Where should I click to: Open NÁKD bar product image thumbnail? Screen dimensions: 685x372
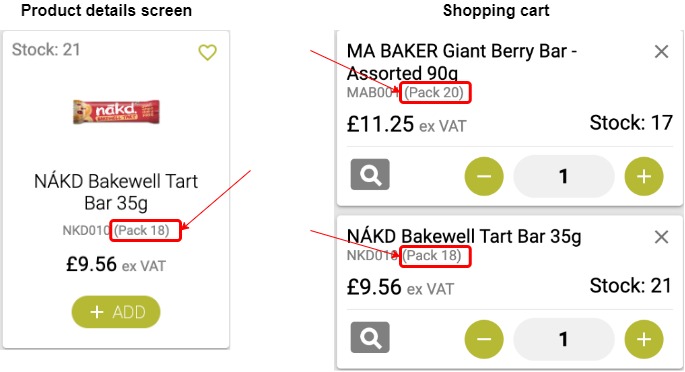coord(116,112)
